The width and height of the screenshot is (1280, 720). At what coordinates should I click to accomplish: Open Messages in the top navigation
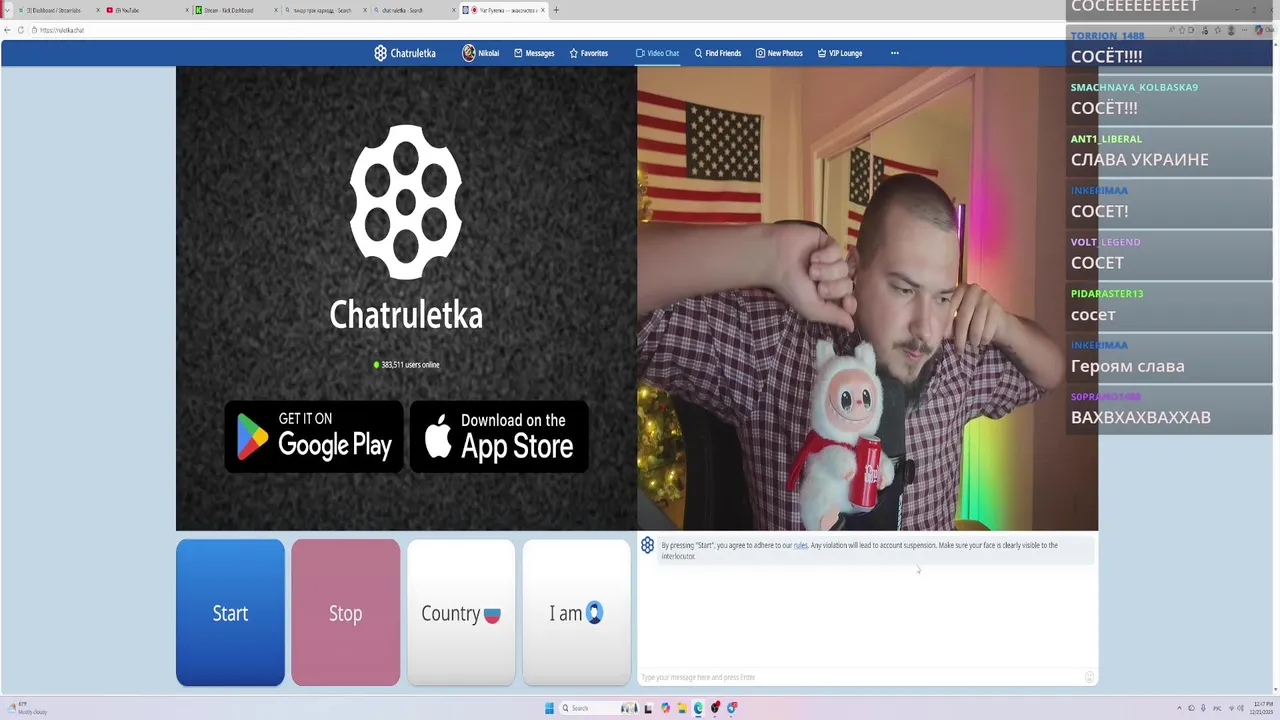click(x=534, y=53)
